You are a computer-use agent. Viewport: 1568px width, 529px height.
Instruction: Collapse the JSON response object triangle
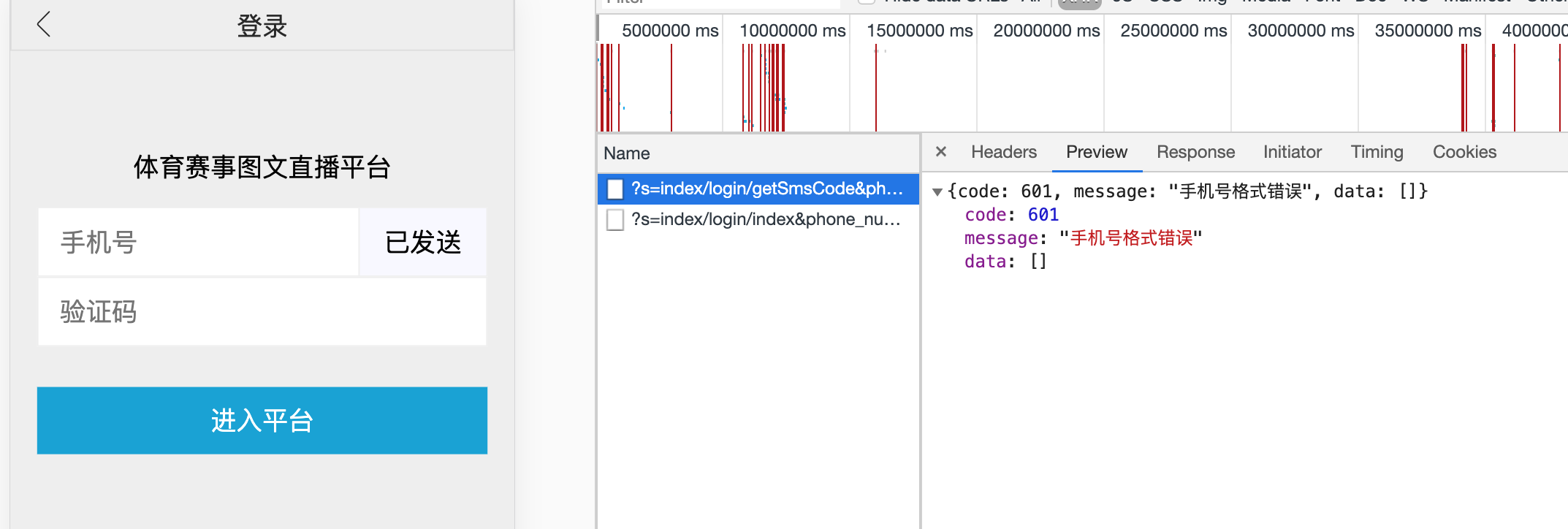point(937,192)
